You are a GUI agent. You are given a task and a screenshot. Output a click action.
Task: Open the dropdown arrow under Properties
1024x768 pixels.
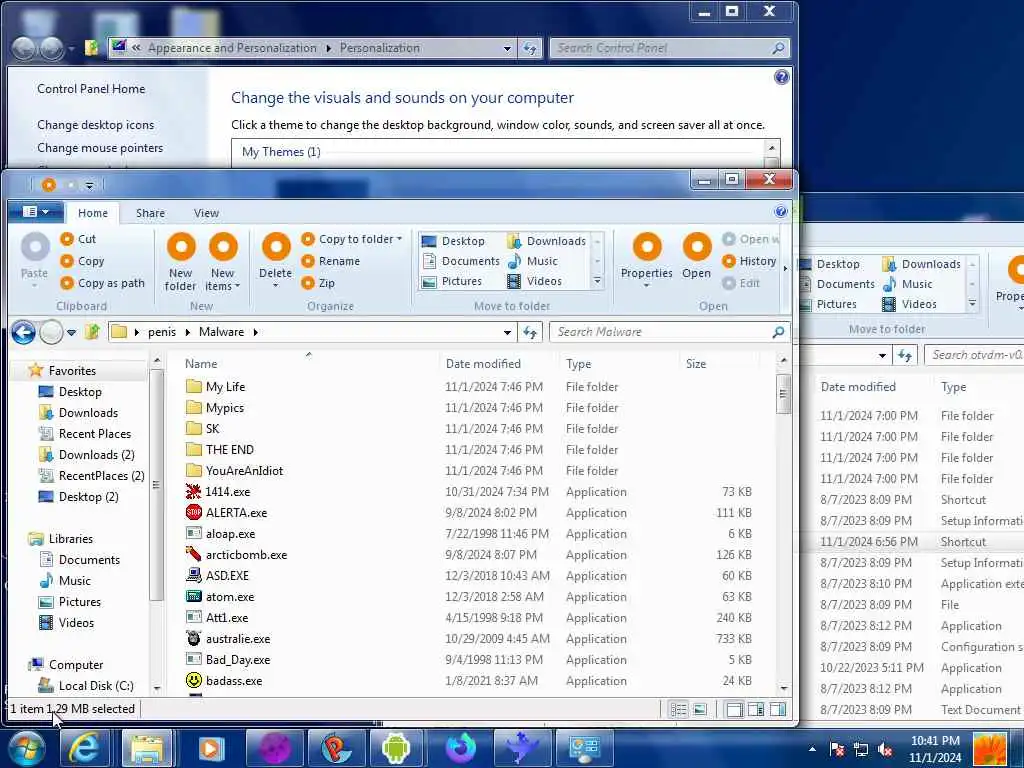click(x=646, y=285)
